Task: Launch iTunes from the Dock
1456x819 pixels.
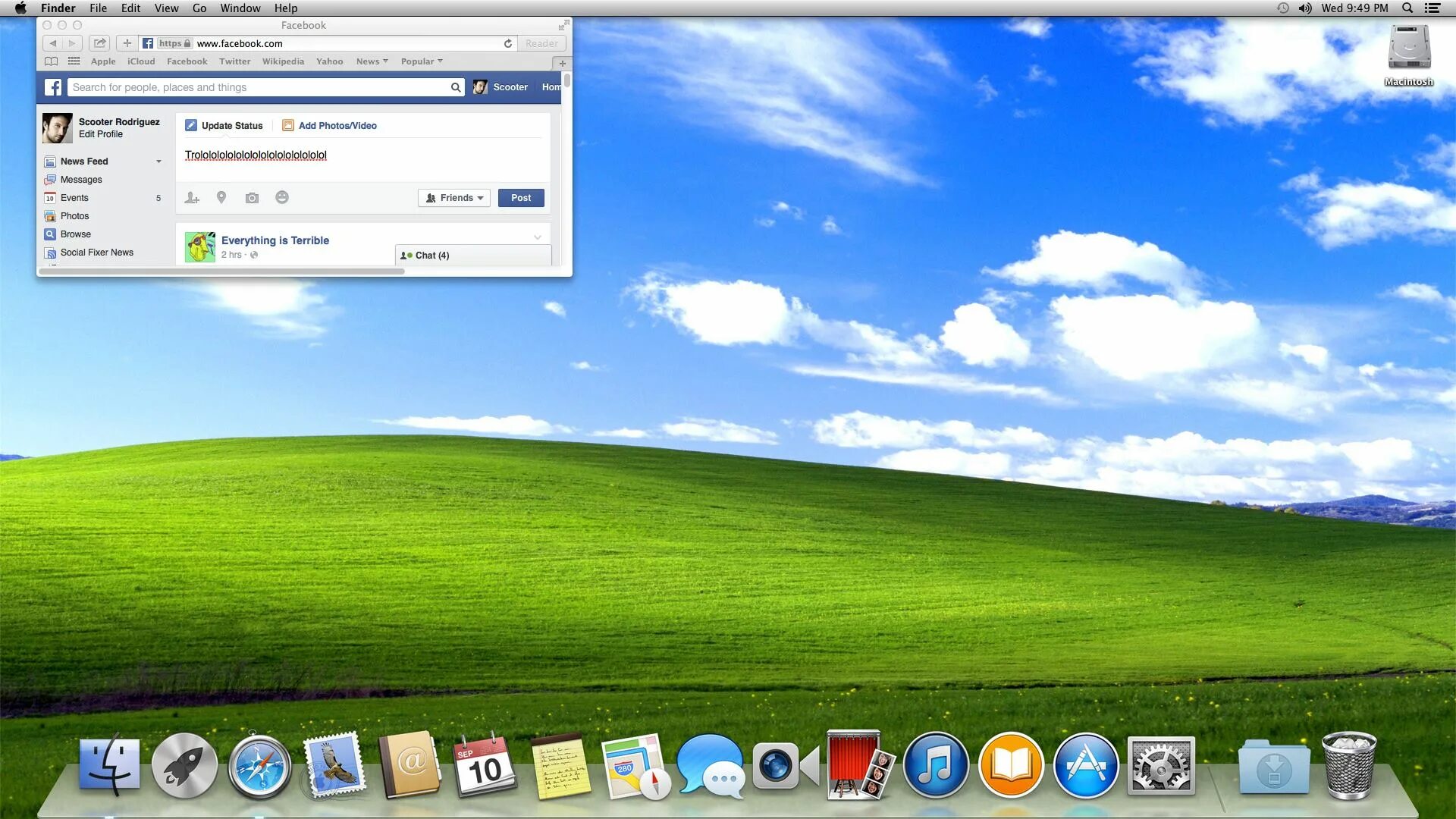Action: (x=935, y=766)
